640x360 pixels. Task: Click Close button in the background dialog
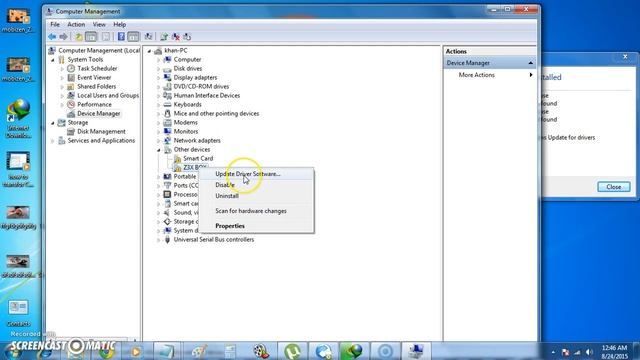613,187
